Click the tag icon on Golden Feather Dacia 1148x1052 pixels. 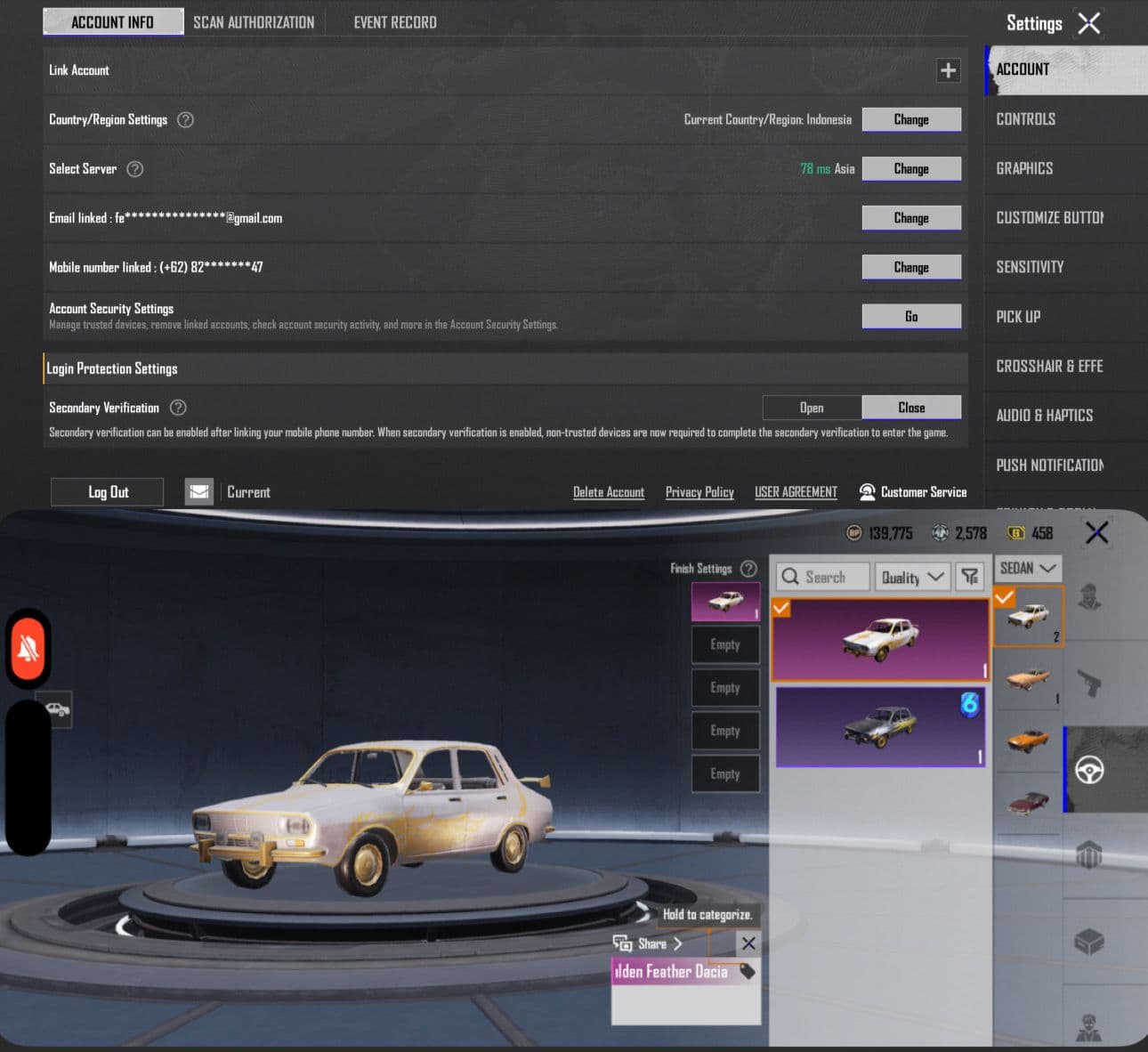coord(748,971)
